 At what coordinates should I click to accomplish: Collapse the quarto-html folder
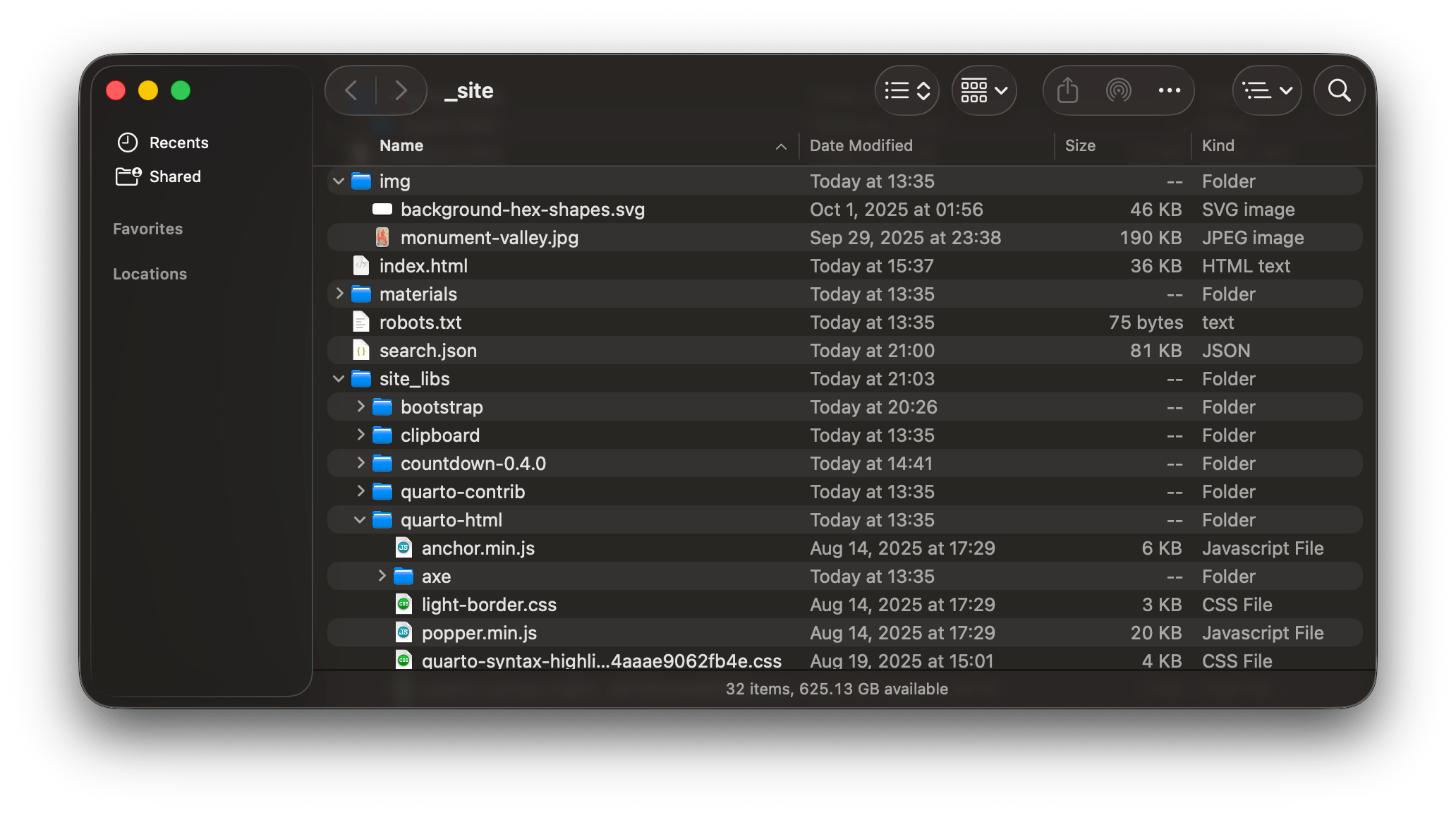point(360,520)
